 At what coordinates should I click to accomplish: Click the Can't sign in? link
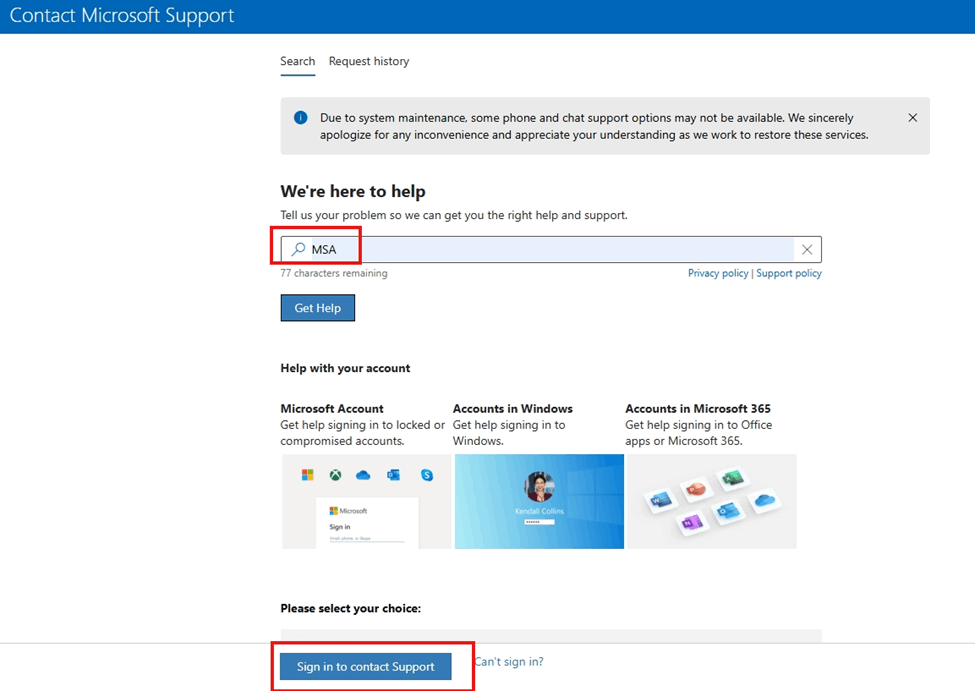pyautogui.click(x=509, y=661)
